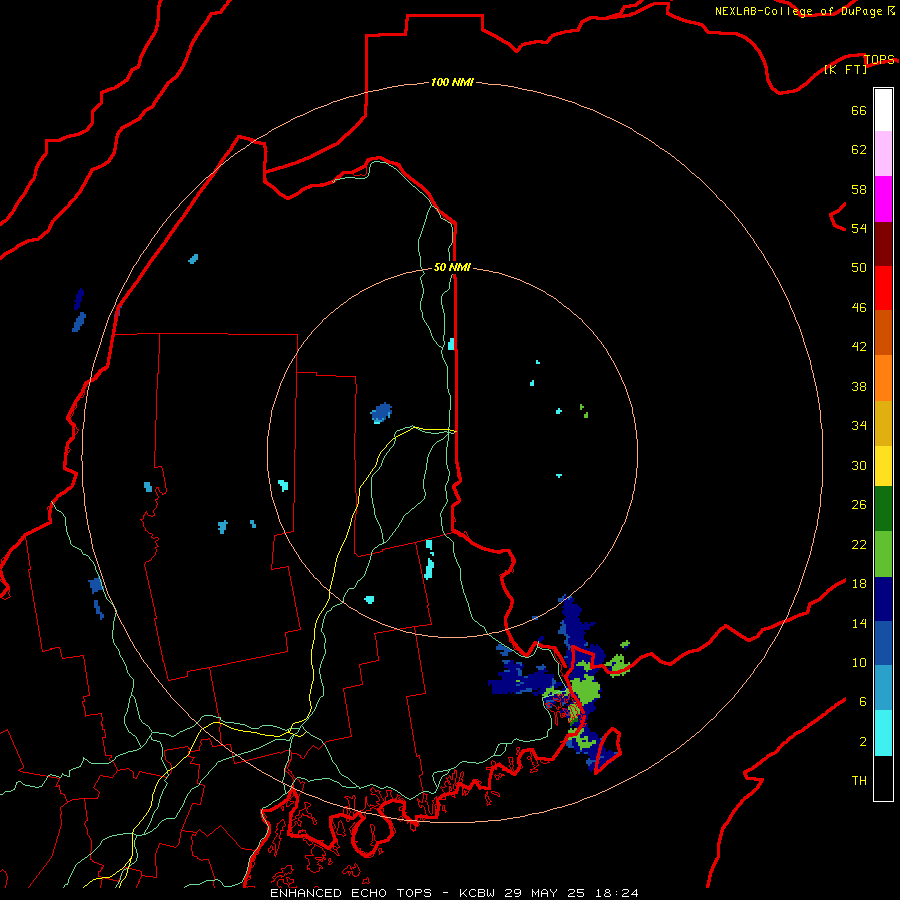
Task: Click the [K FT] units label
Action: click(845, 69)
